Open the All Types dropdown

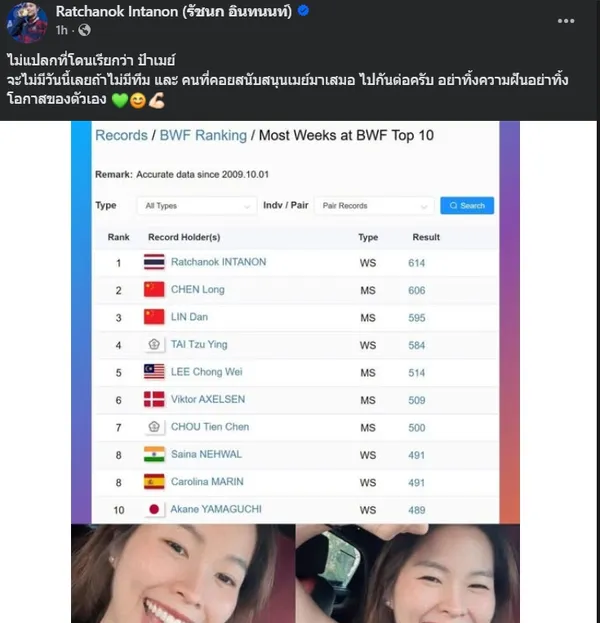(197, 206)
